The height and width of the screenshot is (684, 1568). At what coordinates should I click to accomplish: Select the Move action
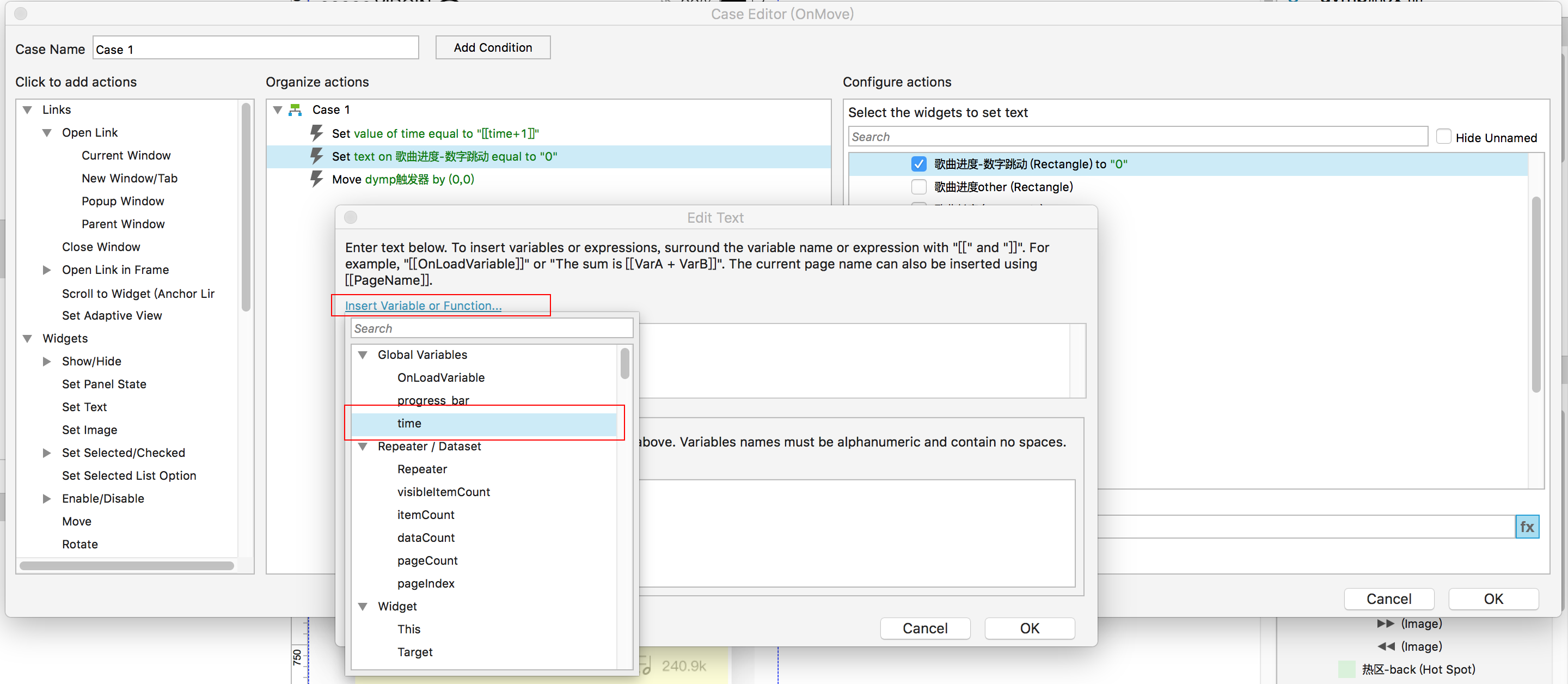point(77,521)
